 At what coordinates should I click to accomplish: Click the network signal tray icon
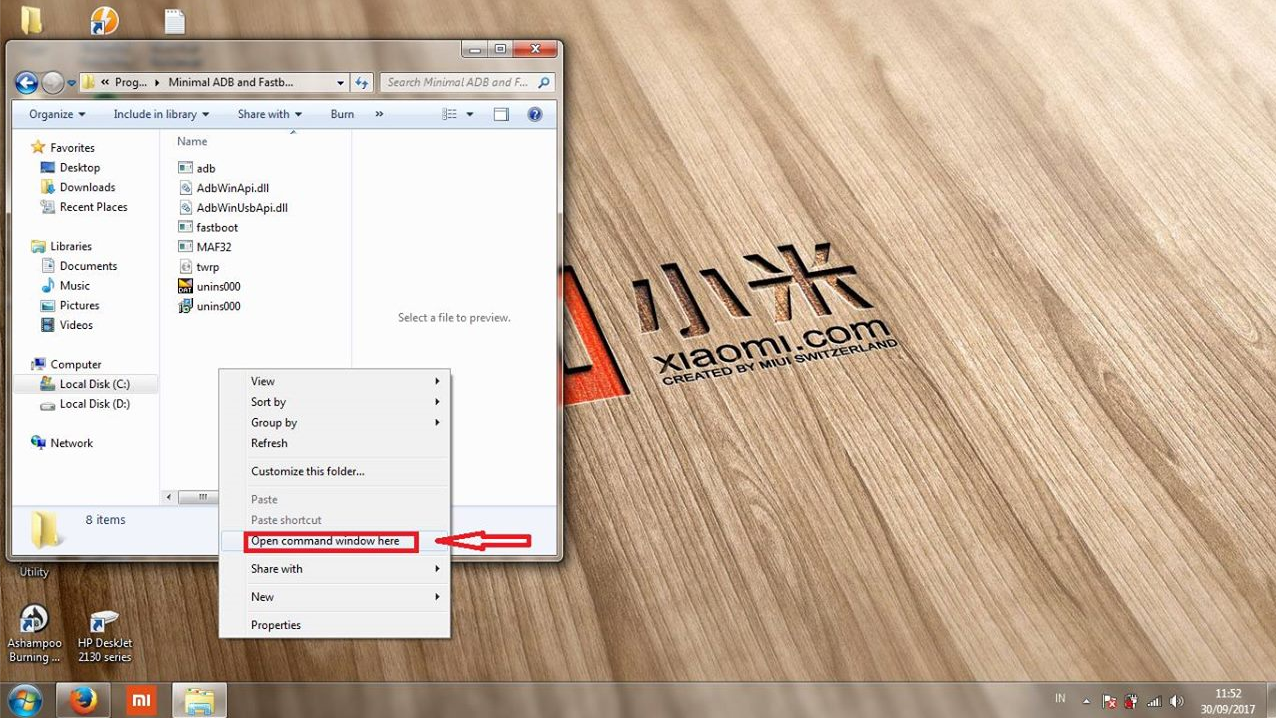click(x=1154, y=702)
